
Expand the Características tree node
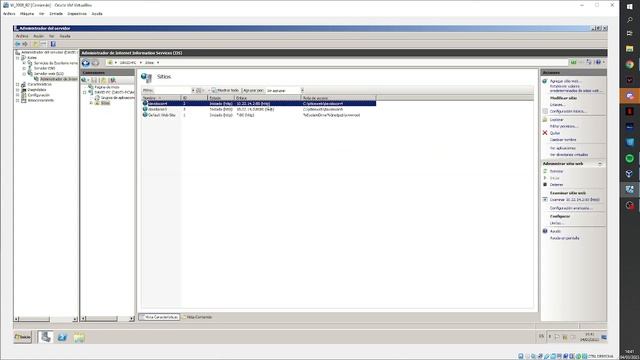tap(18, 84)
